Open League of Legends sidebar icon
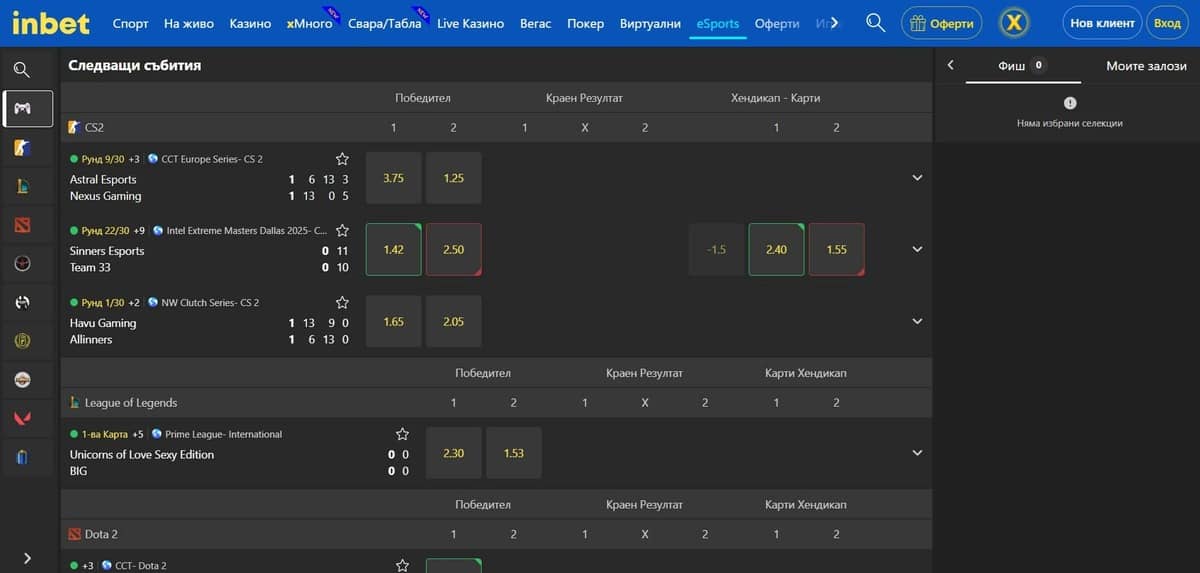 pyautogui.click(x=22, y=186)
